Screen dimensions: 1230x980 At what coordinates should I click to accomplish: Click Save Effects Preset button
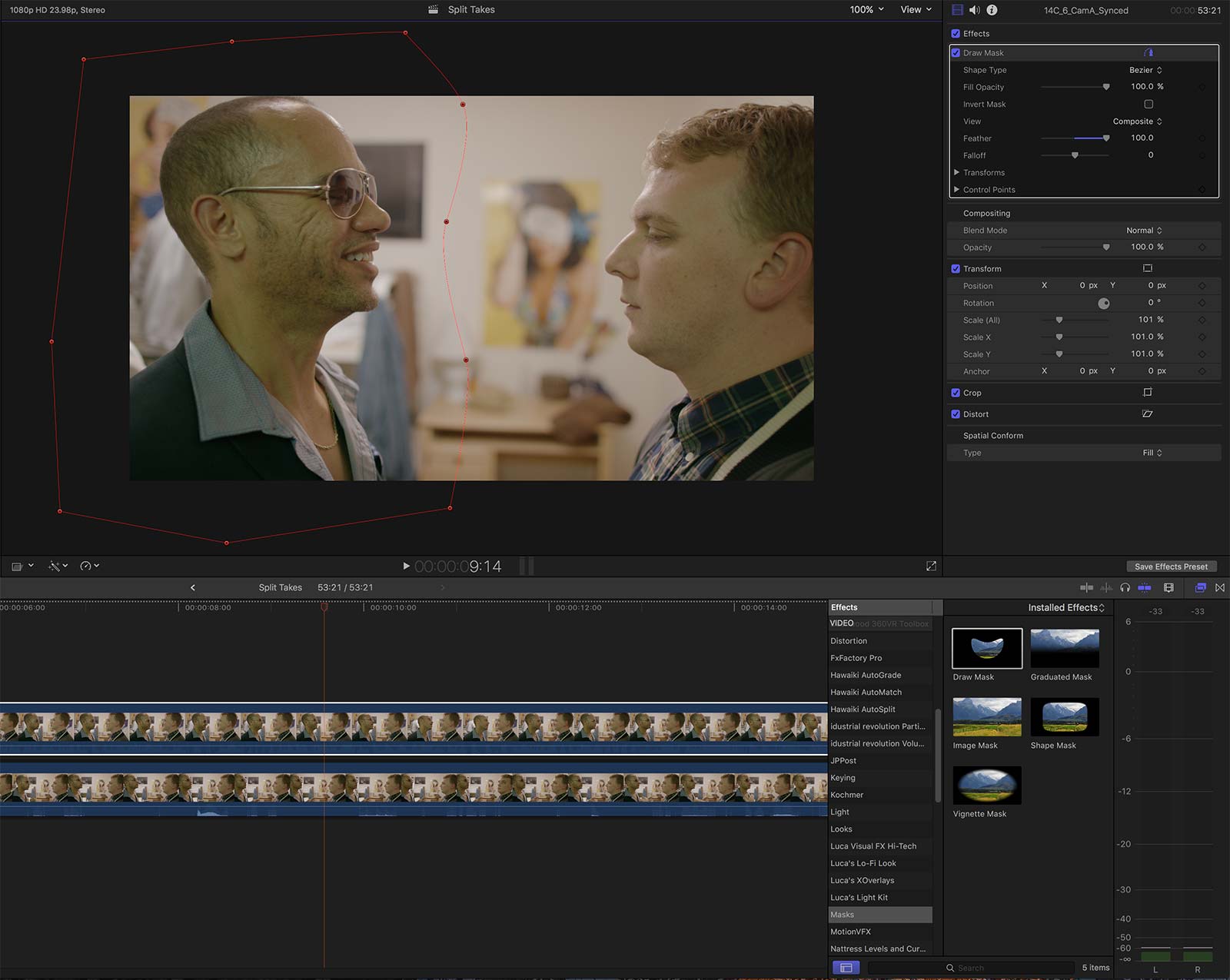point(1171,566)
